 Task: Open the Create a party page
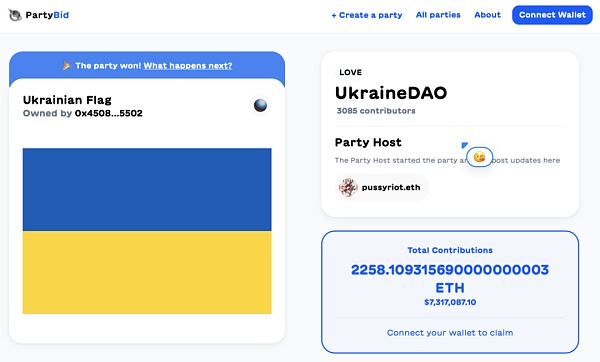(367, 15)
